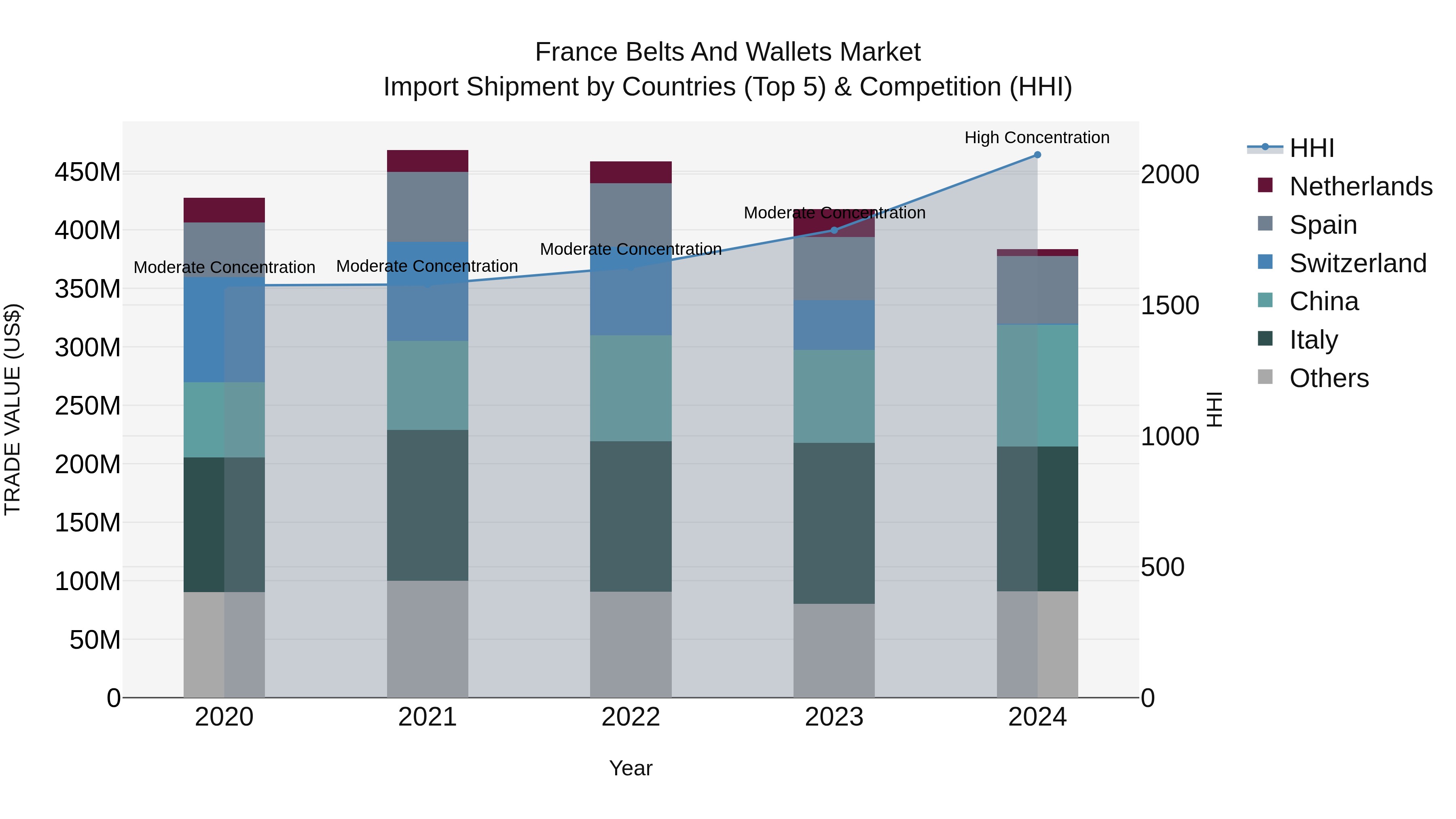Click the HHI data point for 2023
This screenshot has width=1456, height=819.
(x=834, y=230)
